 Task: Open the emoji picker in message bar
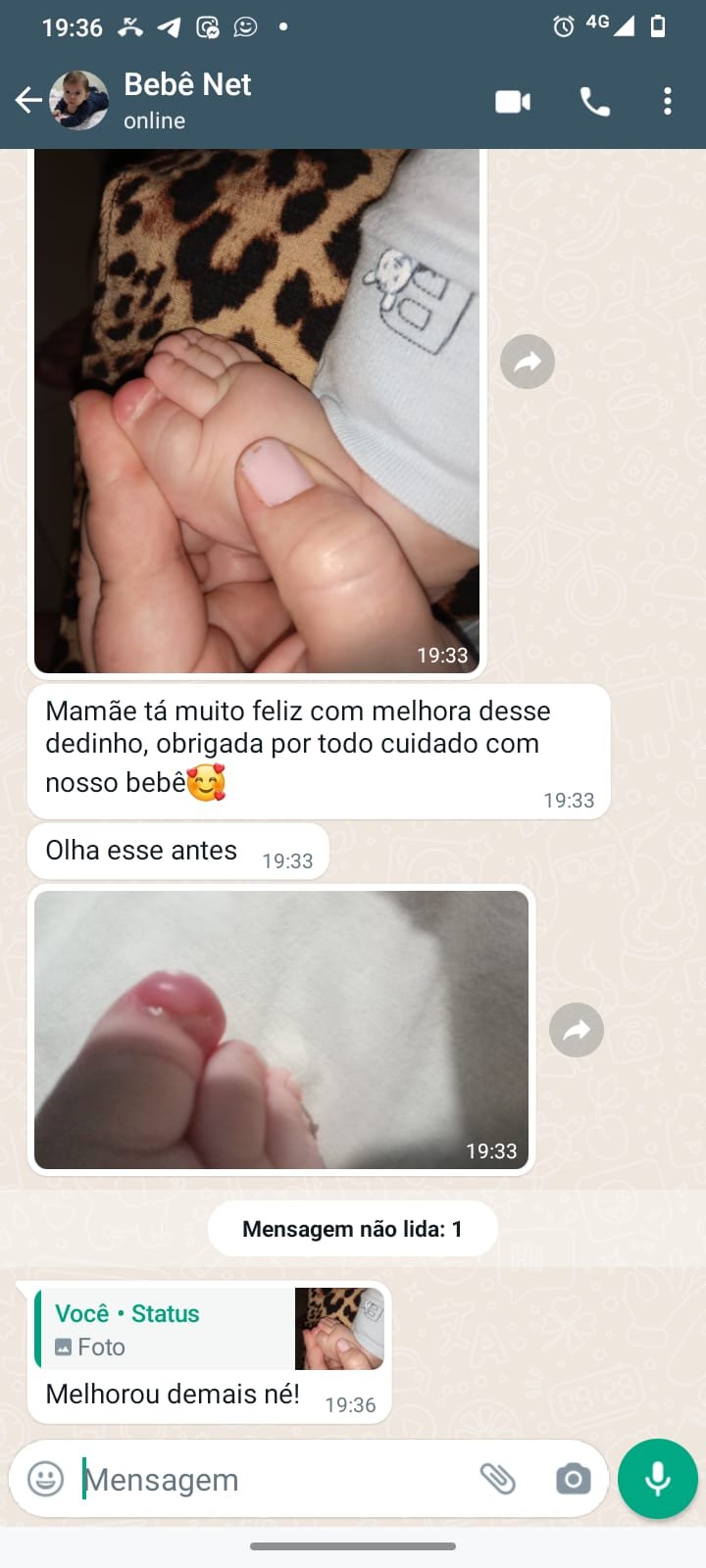(45, 1478)
